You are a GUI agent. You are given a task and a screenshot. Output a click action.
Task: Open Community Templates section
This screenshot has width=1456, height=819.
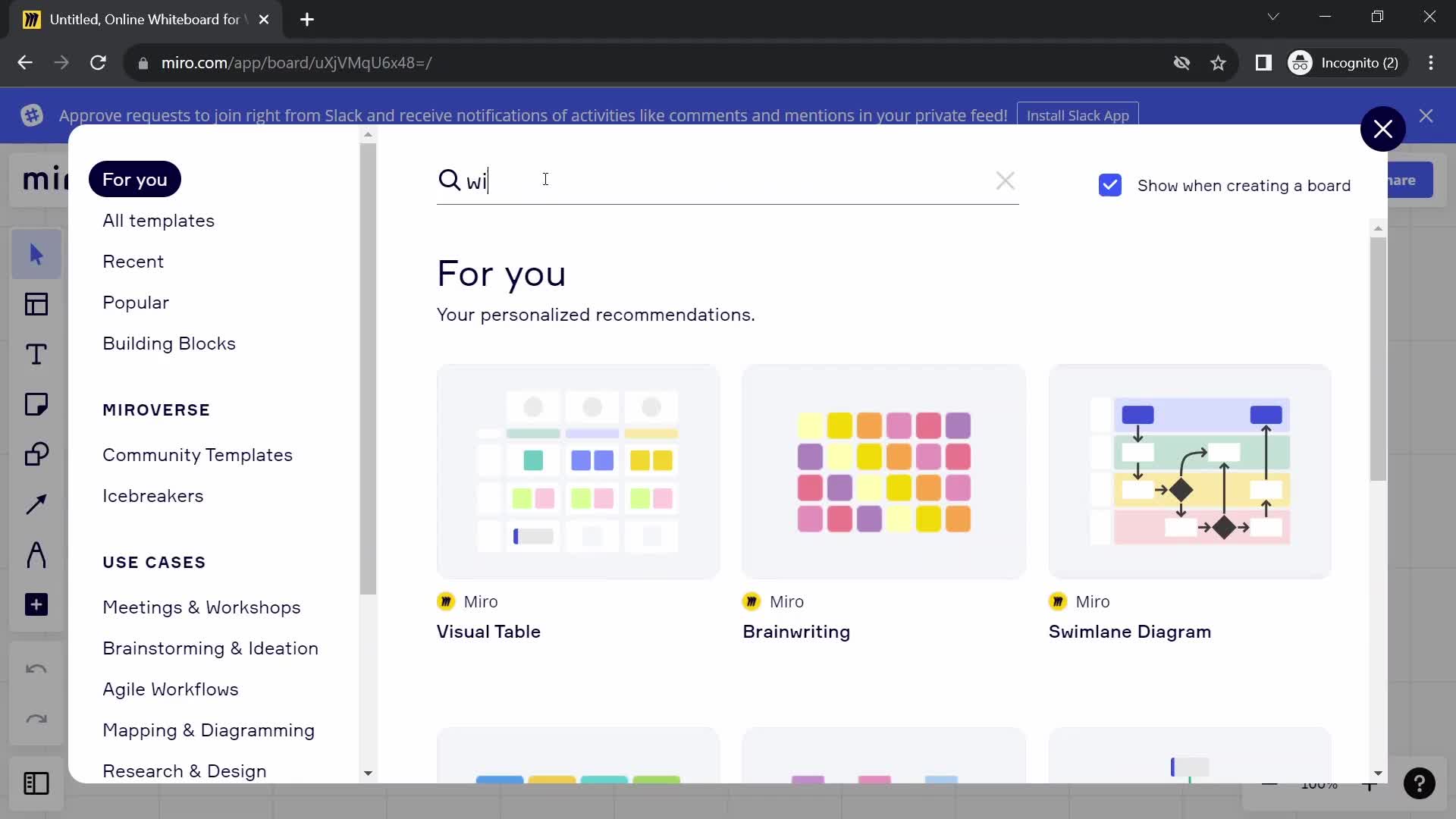click(x=198, y=455)
